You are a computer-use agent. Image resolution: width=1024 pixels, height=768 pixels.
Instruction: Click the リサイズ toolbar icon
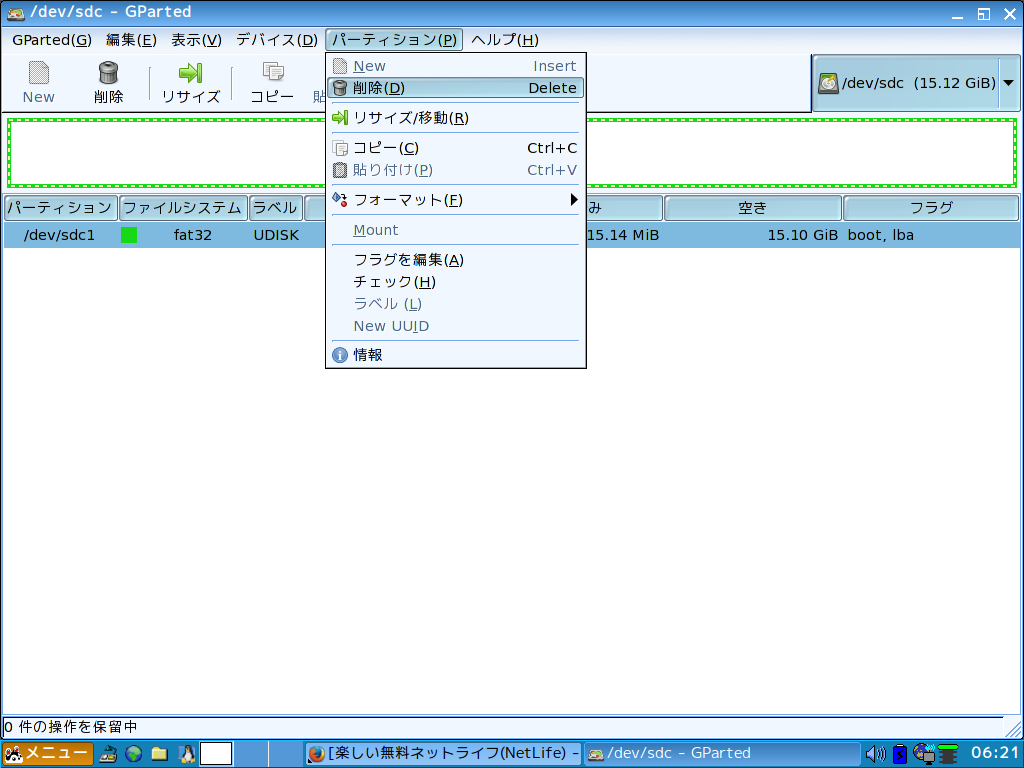(x=190, y=72)
